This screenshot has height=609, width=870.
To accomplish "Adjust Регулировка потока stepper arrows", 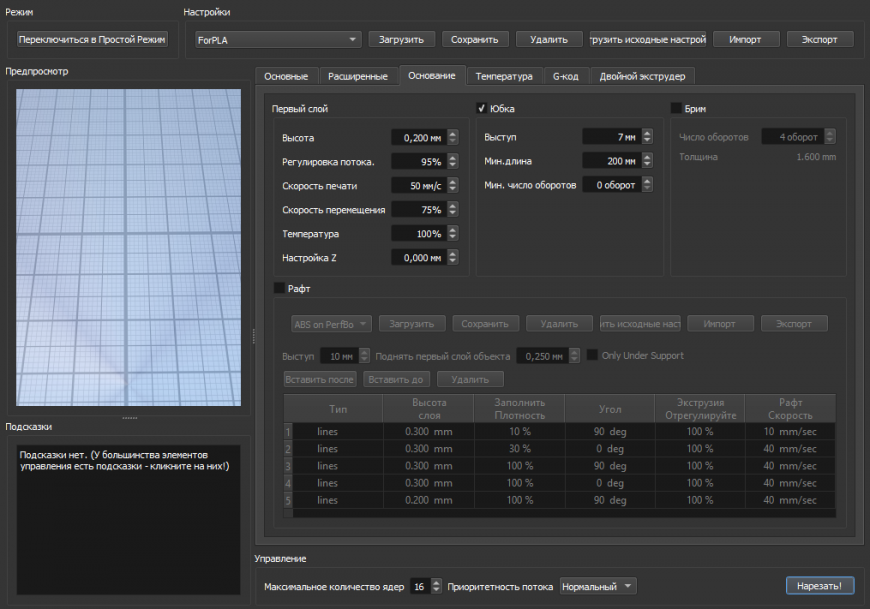I will tap(453, 161).
